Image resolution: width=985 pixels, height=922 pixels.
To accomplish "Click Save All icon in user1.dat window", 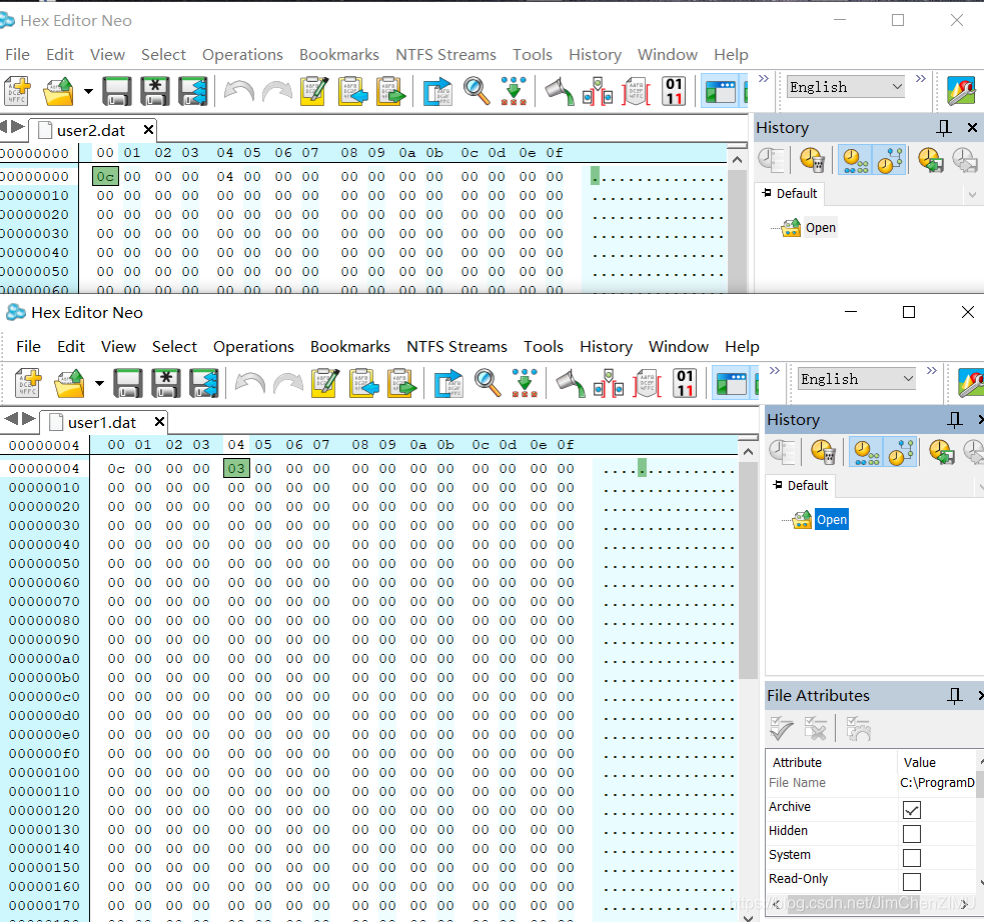I will coord(204,382).
